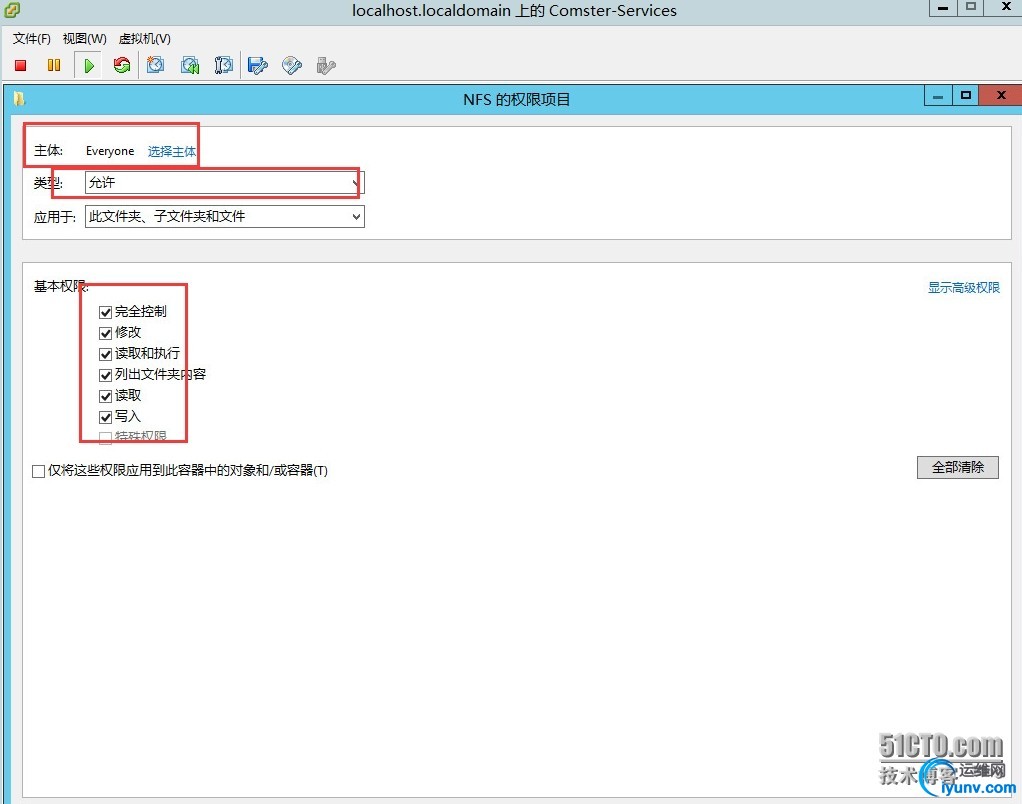Click the 显示高级权限 link
This screenshot has height=804, width=1022.
tap(963, 287)
